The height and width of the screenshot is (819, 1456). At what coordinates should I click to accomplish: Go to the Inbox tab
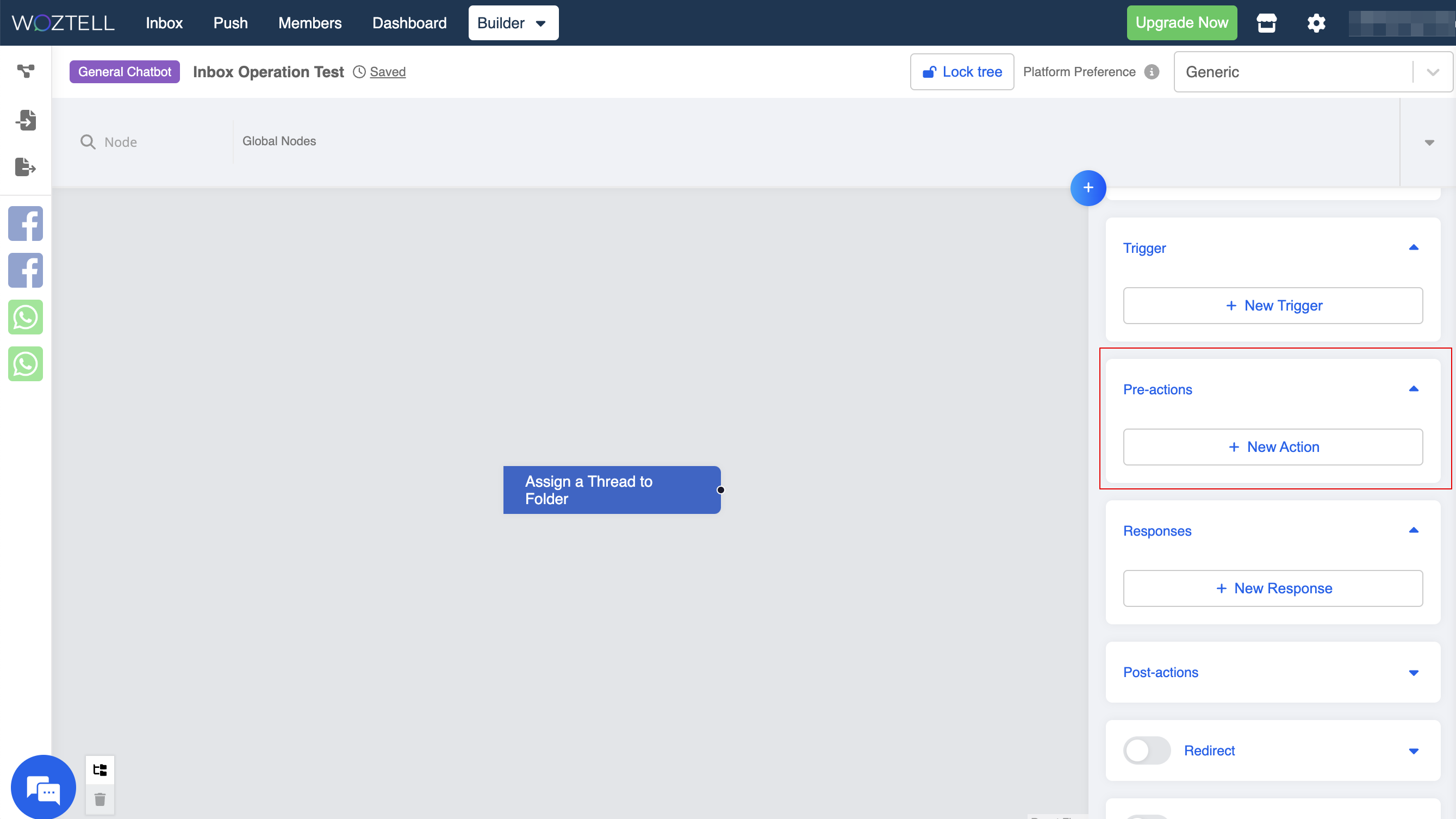click(x=164, y=23)
